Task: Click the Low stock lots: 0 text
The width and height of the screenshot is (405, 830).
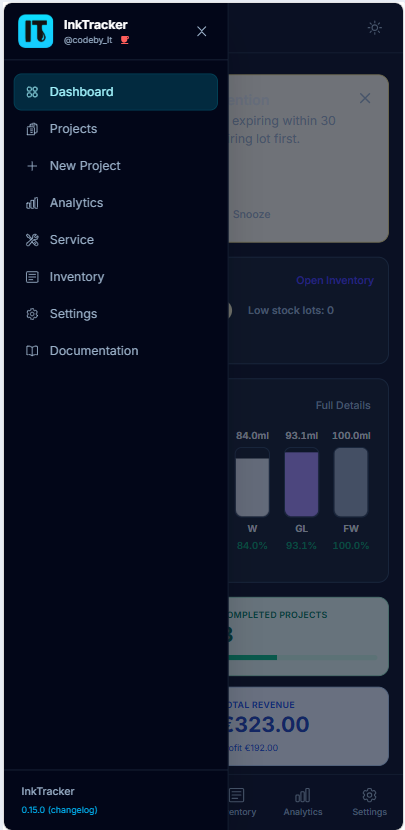Action: point(291,310)
